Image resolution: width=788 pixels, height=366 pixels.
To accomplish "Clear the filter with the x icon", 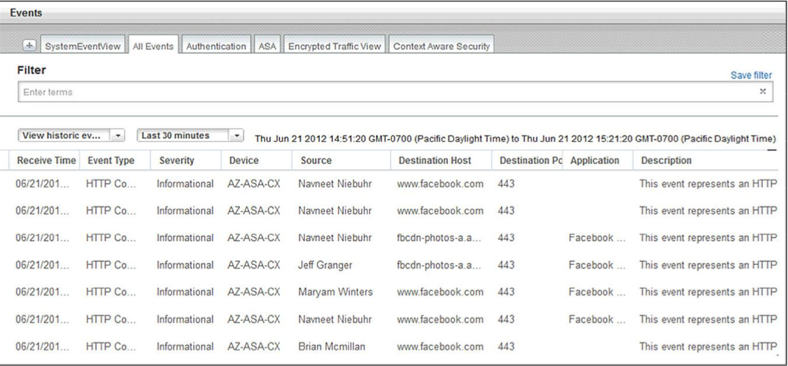I will point(762,92).
